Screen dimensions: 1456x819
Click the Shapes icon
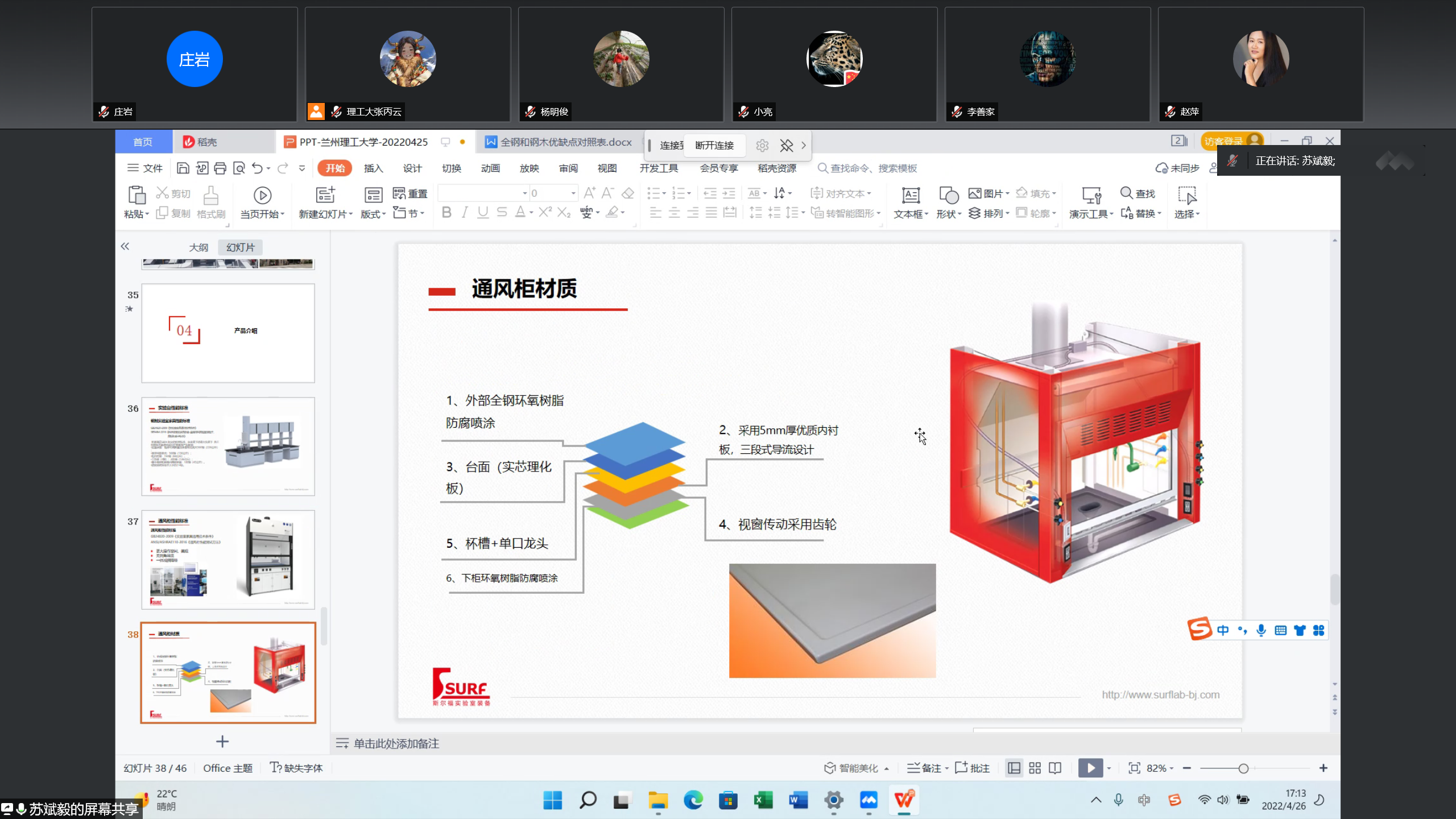[x=948, y=195]
